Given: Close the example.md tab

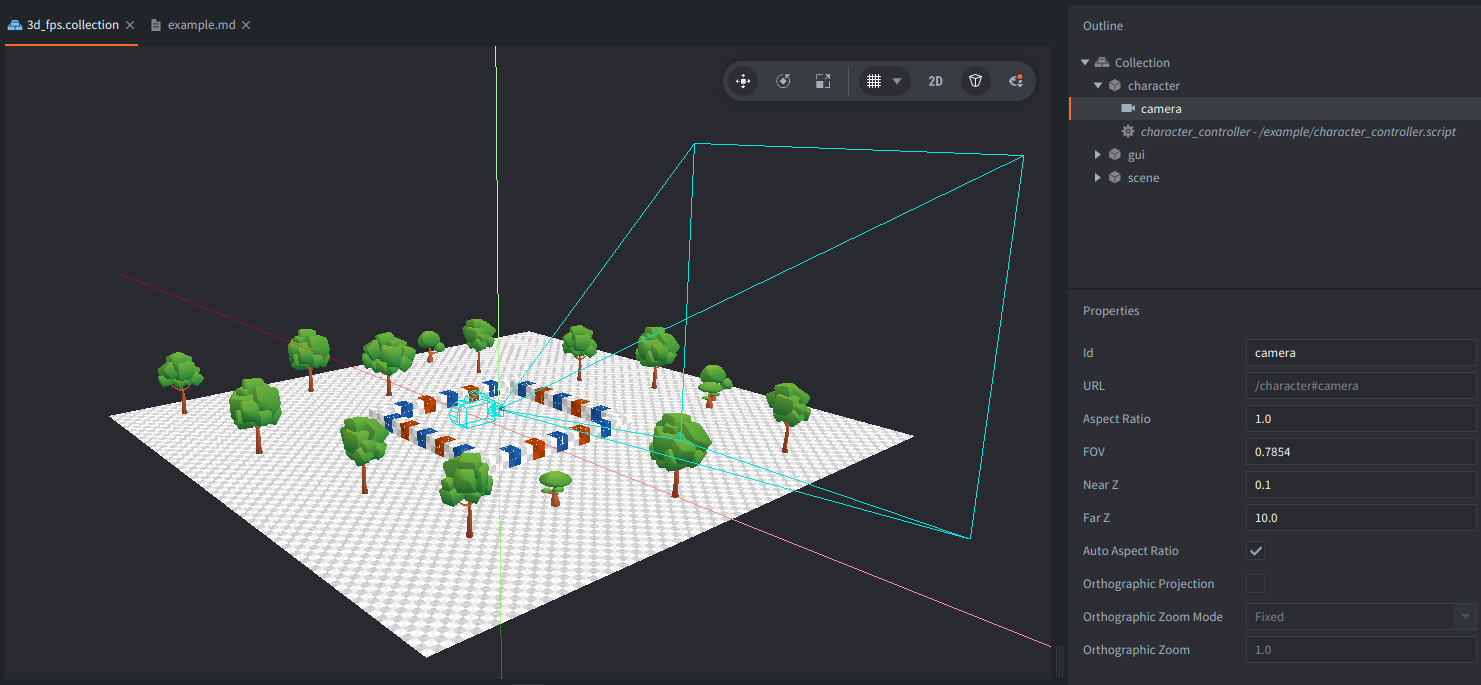Looking at the screenshot, I should point(247,25).
